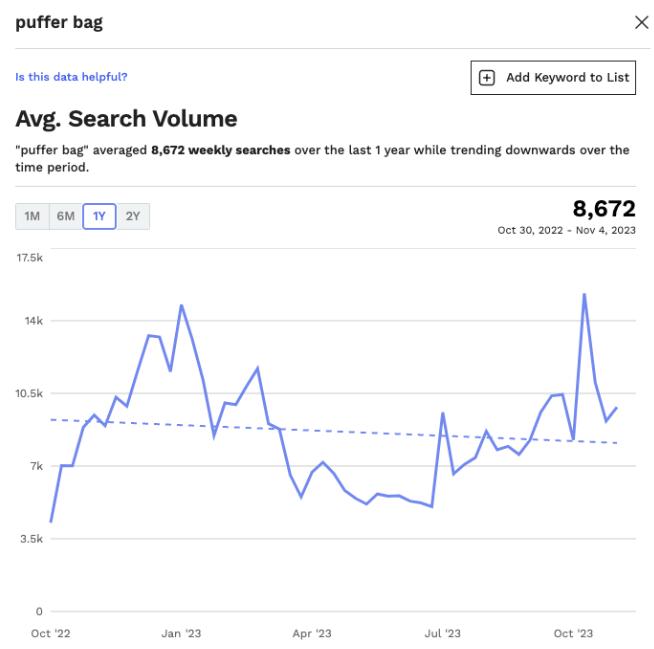This screenshot has width=654, height=649.
Task: Click the plus icon in Add Keyword button
Action: [x=487, y=78]
